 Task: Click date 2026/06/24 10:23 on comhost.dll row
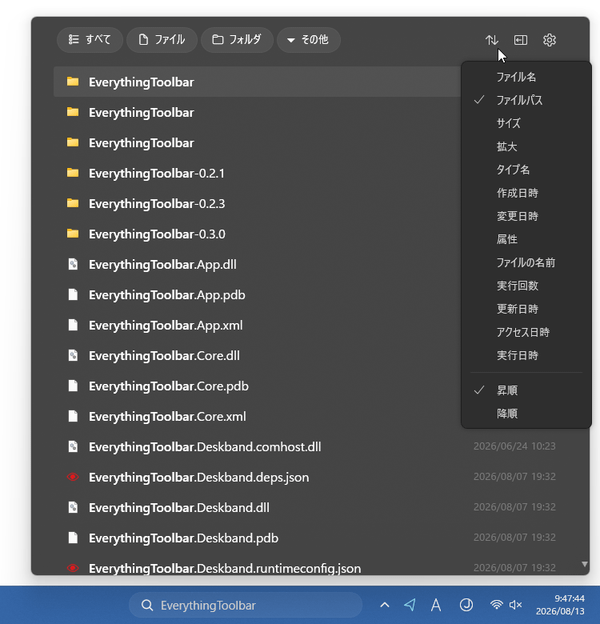514,446
